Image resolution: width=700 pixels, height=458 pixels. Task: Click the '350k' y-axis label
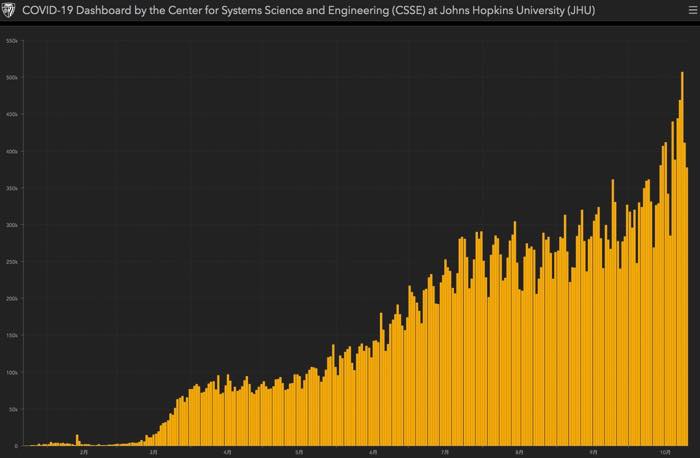coord(12,188)
